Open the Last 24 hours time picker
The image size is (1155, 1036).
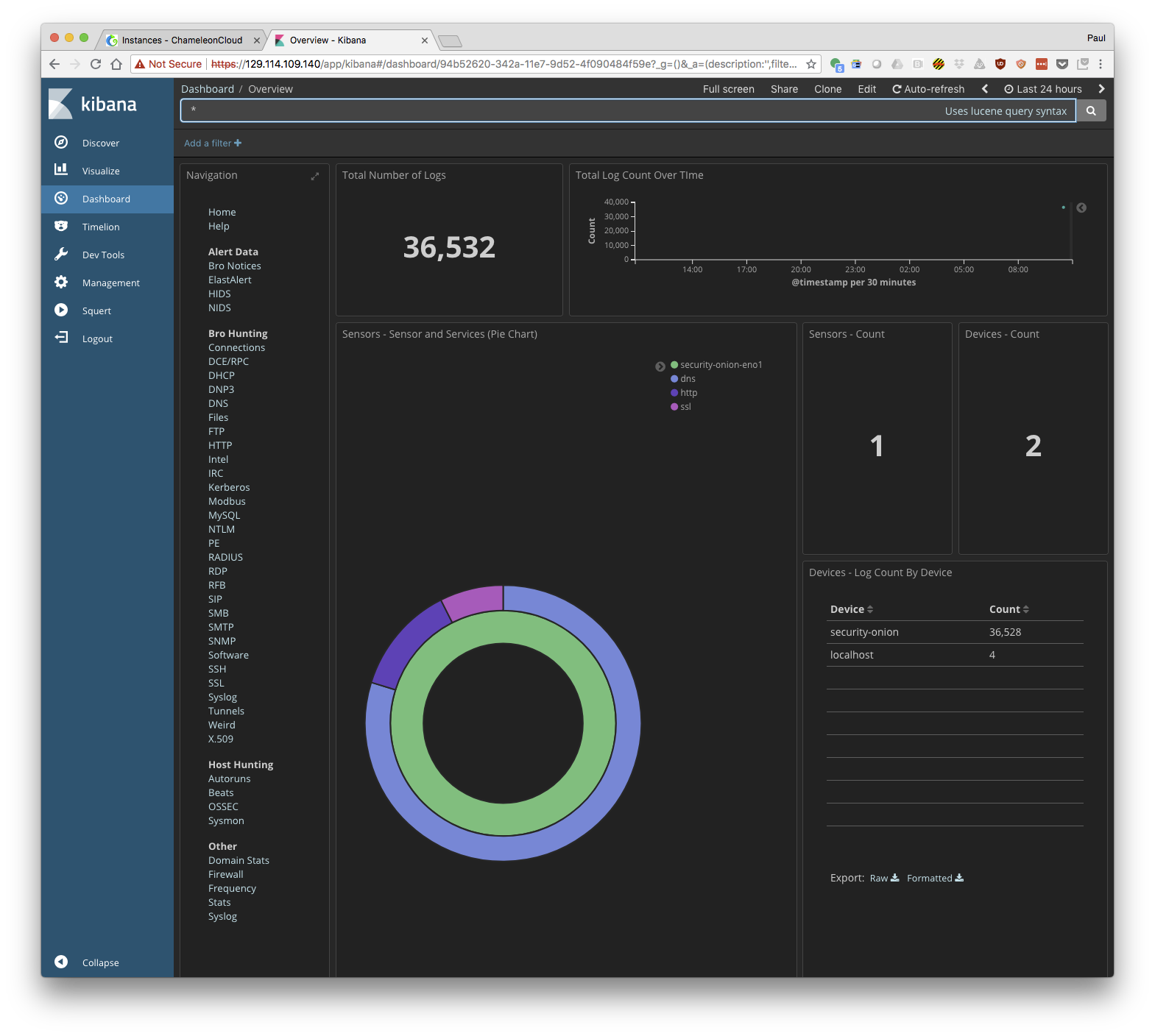pyautogui.click(x=1043, y=89)
